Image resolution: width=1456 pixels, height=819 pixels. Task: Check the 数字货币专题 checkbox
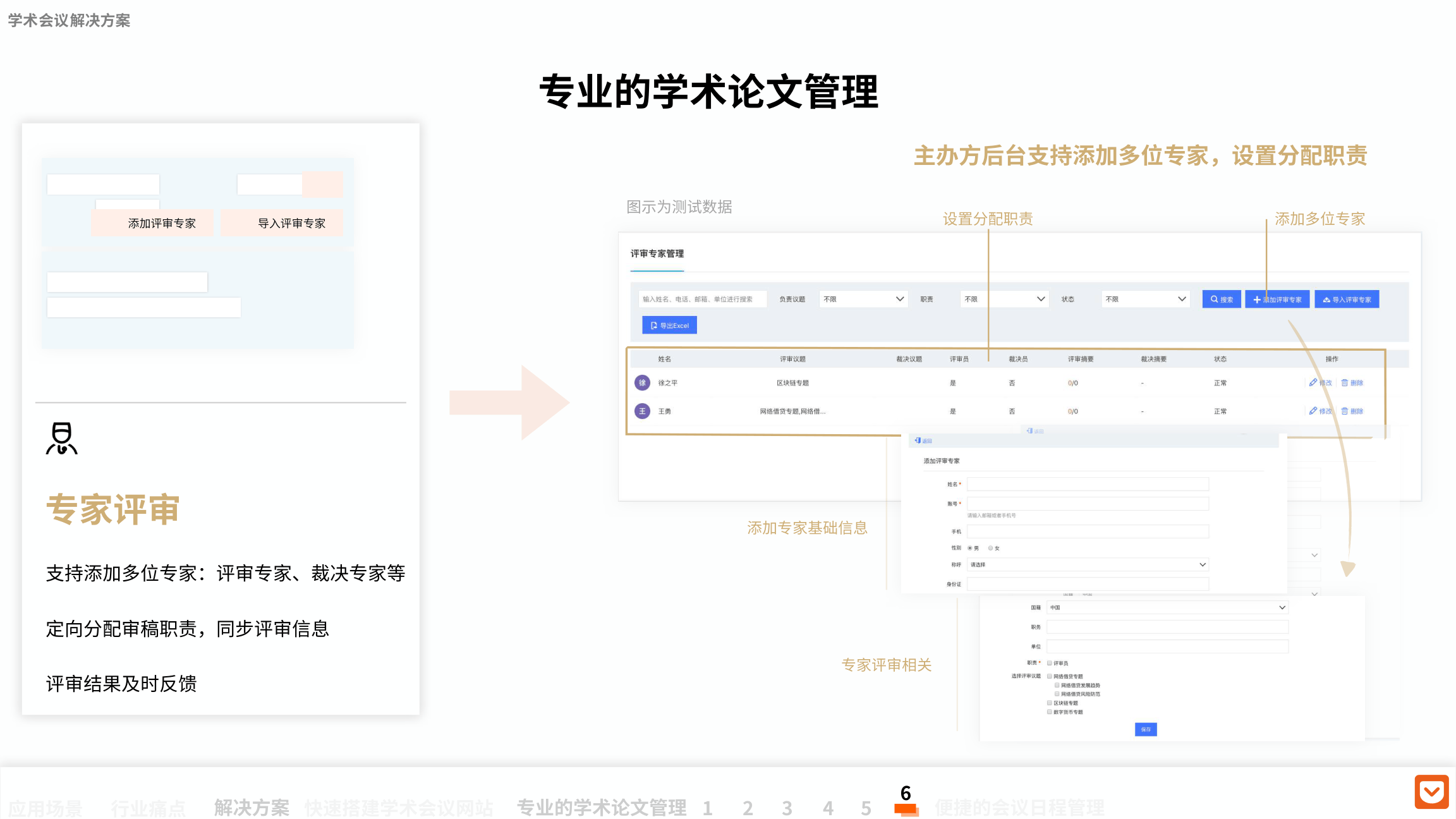tap(1050, 712)
